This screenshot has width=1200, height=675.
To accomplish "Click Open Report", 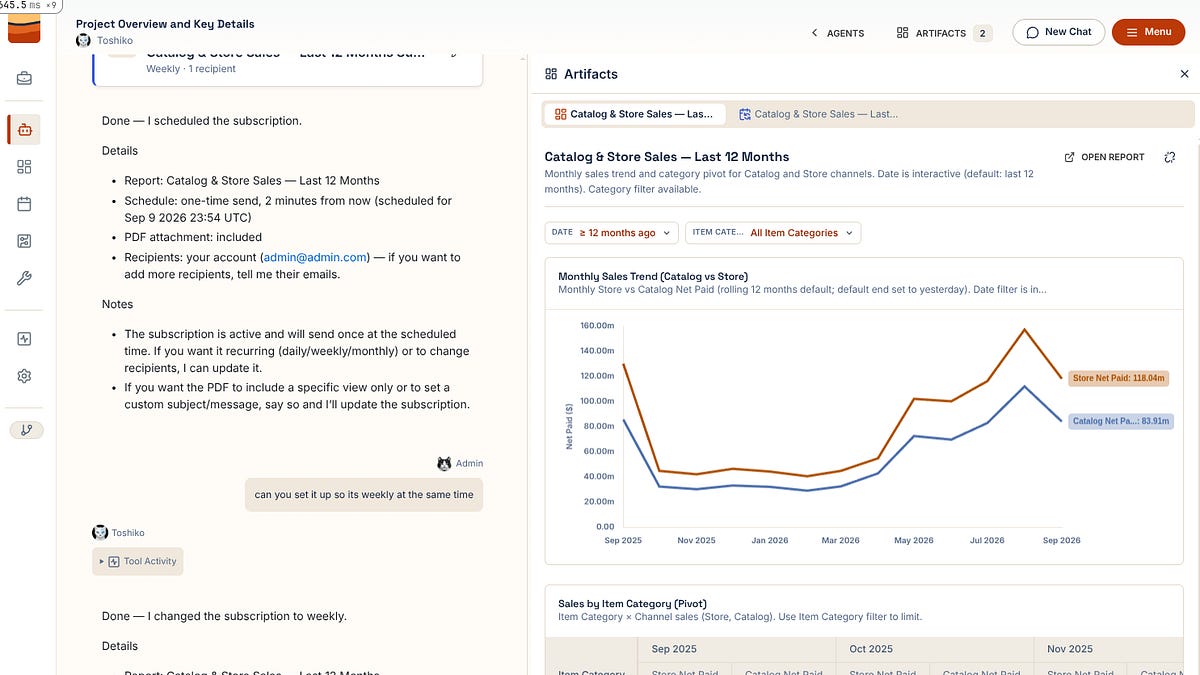I will point(1104,157).
